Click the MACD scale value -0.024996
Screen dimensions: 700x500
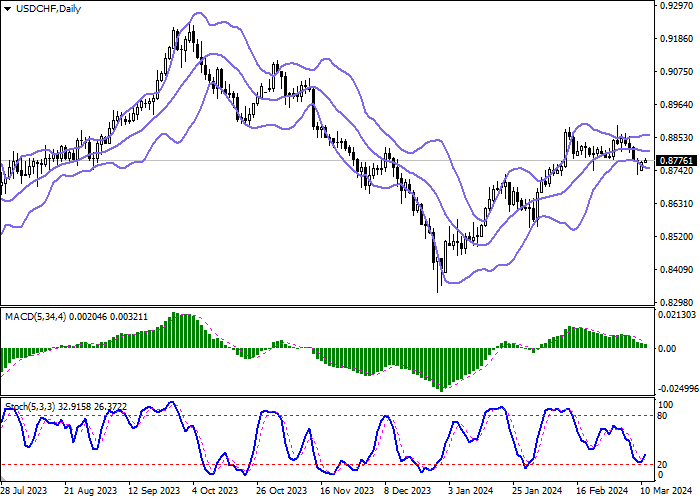pyautogui.click(x=677, y=389)
